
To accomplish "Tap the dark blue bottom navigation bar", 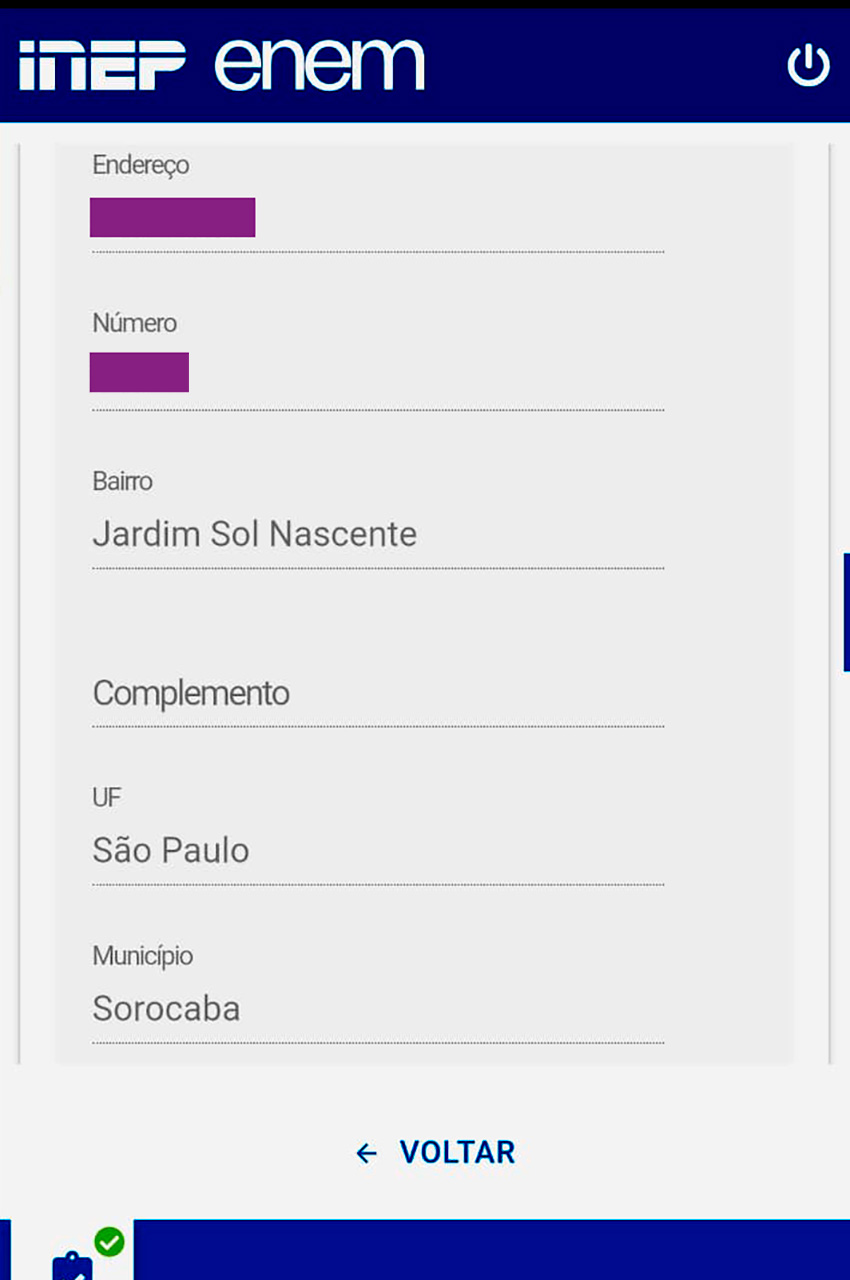I will tap(491, 1249).
